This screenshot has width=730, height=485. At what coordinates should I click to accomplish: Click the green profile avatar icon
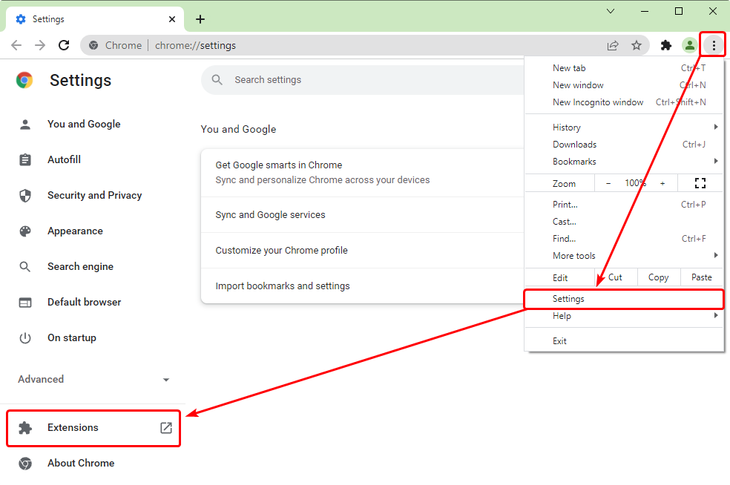coord(689,45)
